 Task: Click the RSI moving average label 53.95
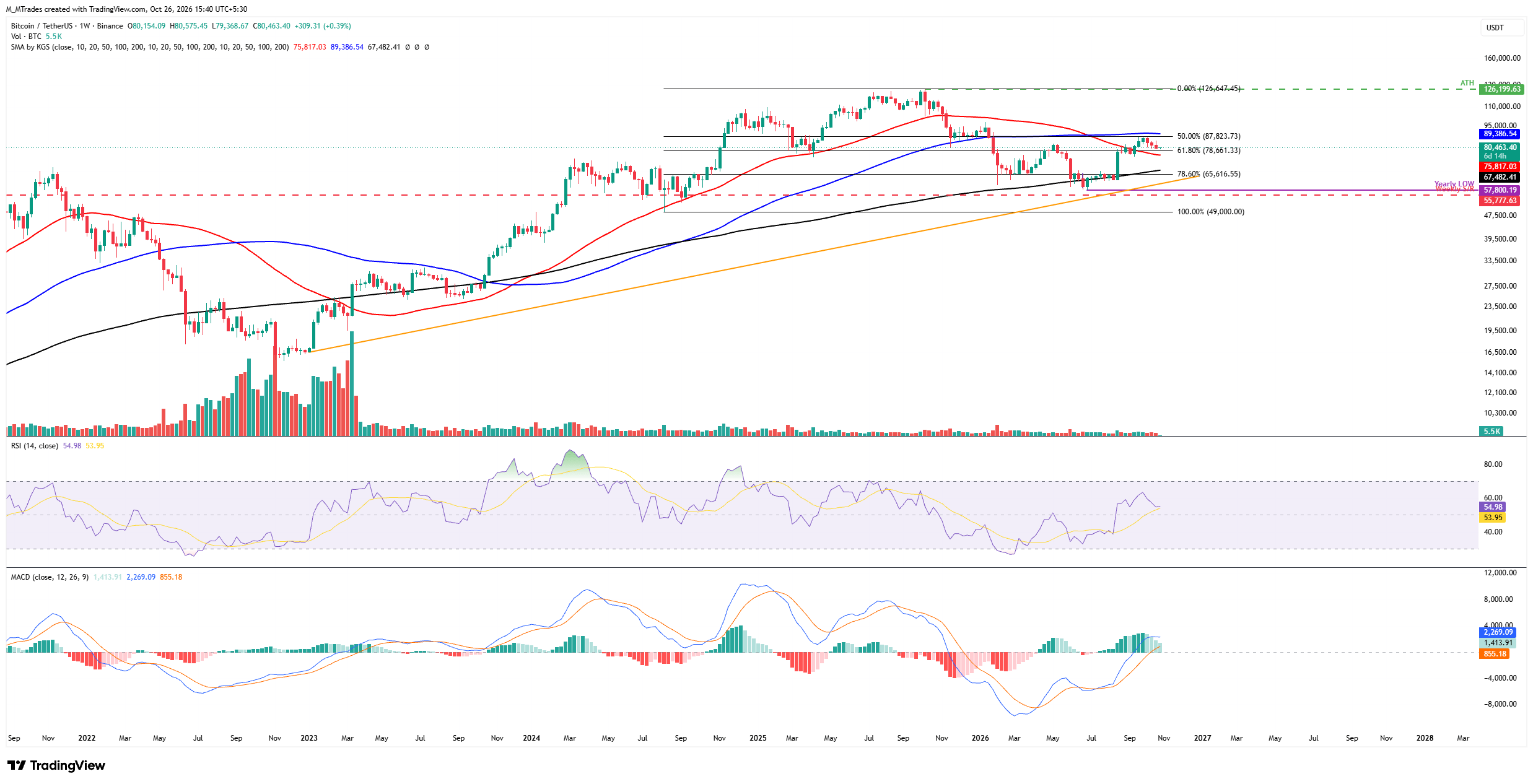click(1492, 518)
